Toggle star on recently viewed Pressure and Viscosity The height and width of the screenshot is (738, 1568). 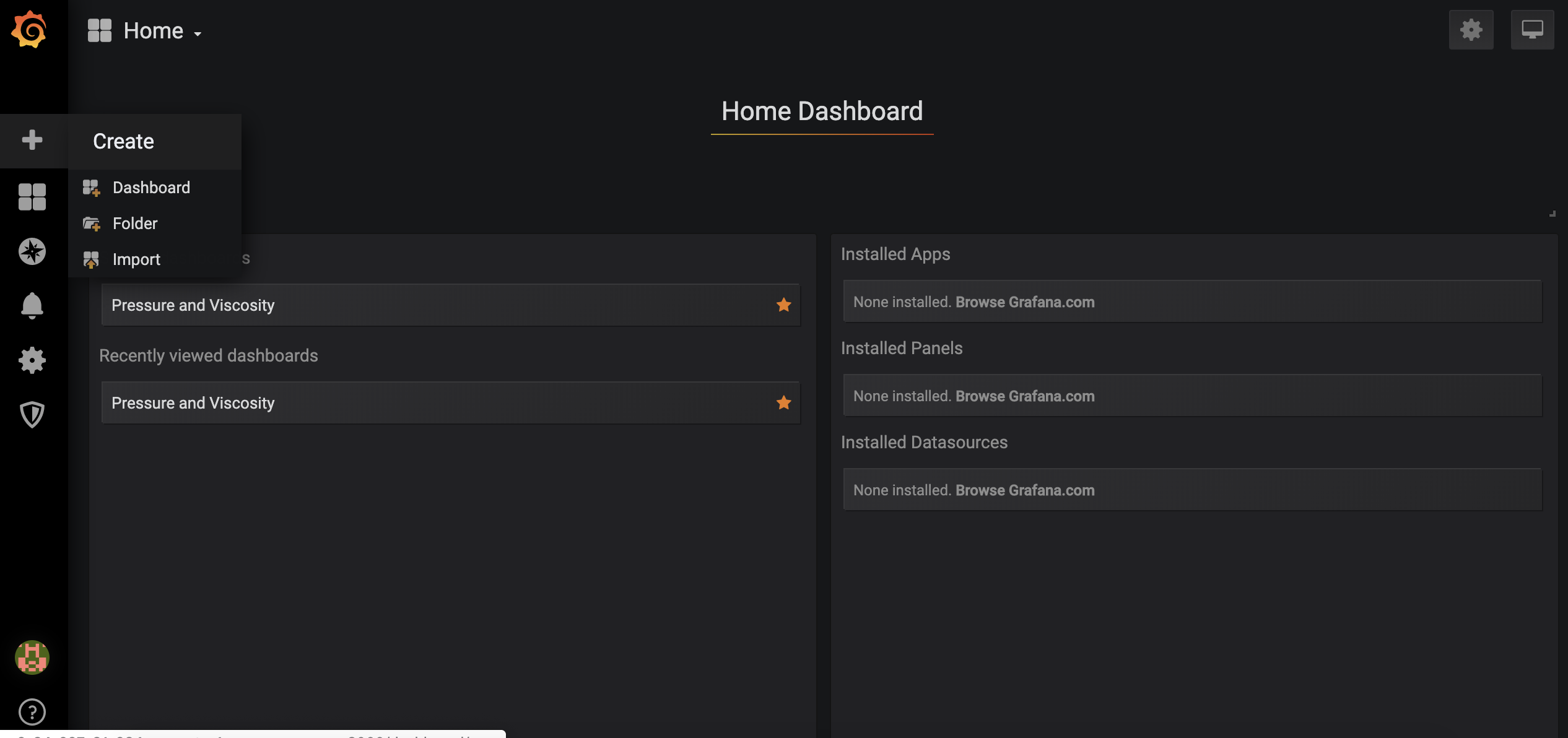(783, 402)
